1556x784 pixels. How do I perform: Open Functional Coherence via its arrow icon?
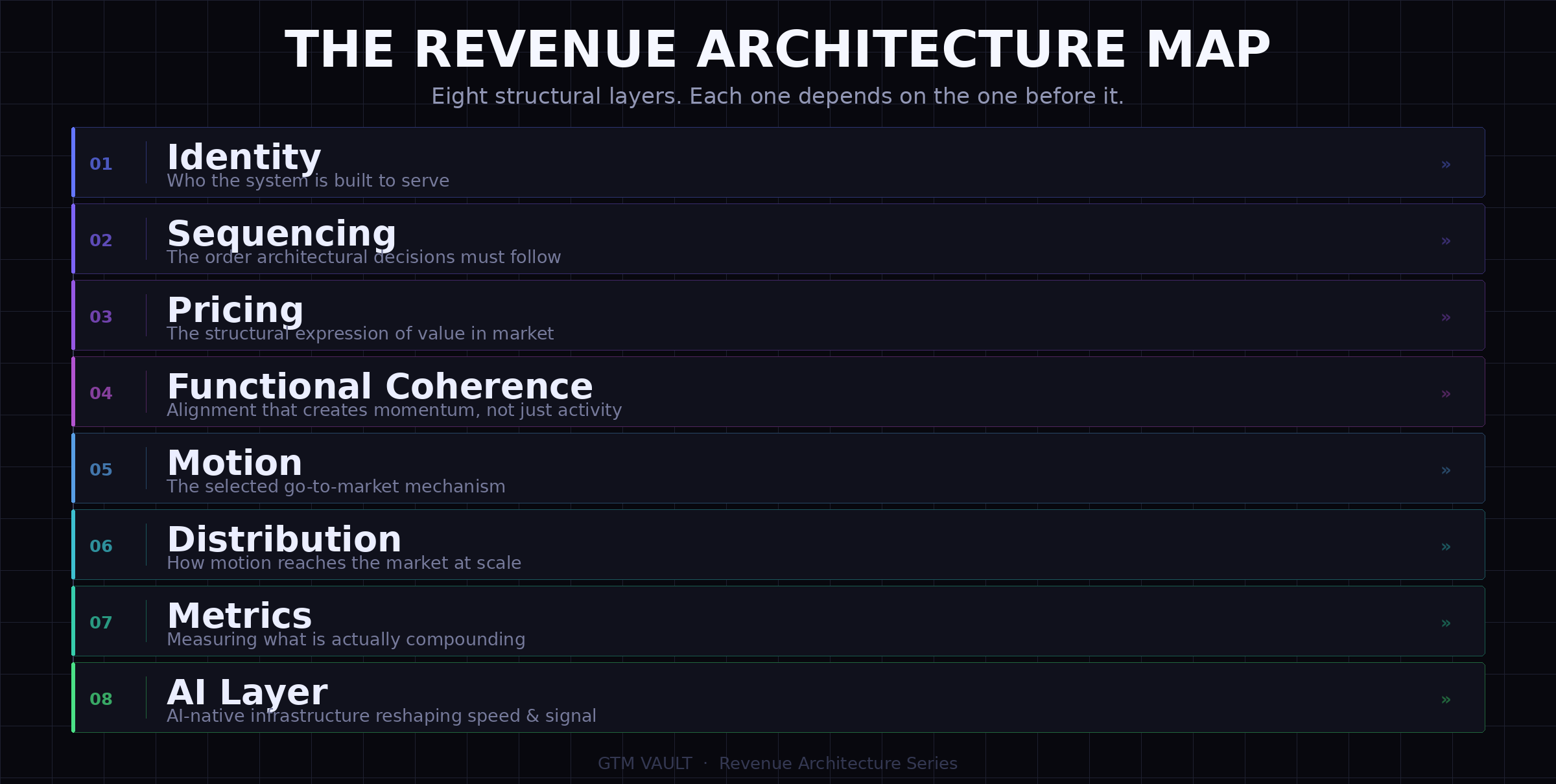point(1445,394)
